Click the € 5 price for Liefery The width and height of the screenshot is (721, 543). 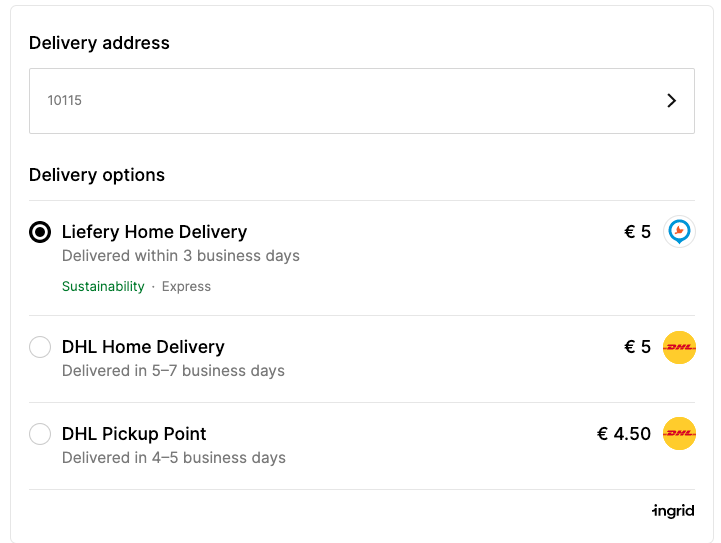pyautogui.click(x=637, y=232)
